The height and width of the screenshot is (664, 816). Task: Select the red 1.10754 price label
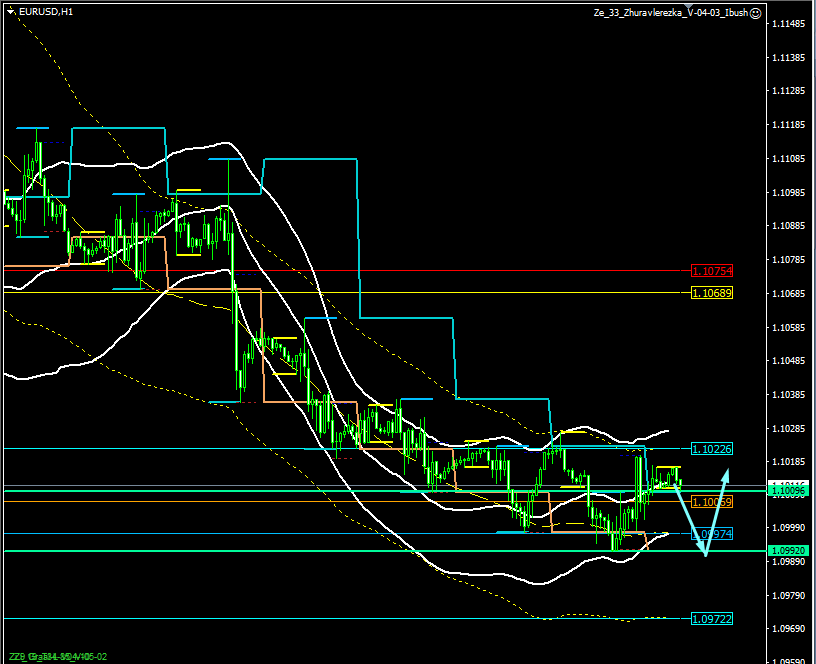tap(711, 271)
